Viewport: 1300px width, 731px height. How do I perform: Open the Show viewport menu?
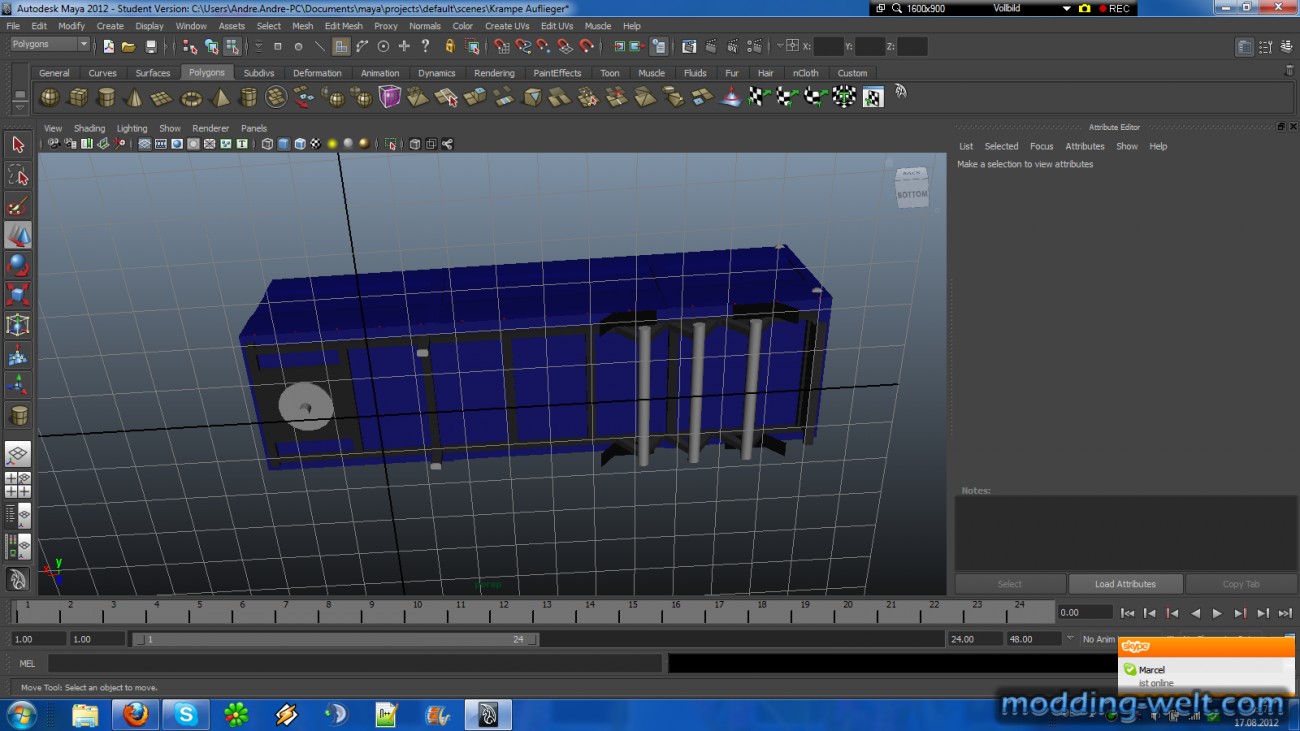tap(170, 128)
